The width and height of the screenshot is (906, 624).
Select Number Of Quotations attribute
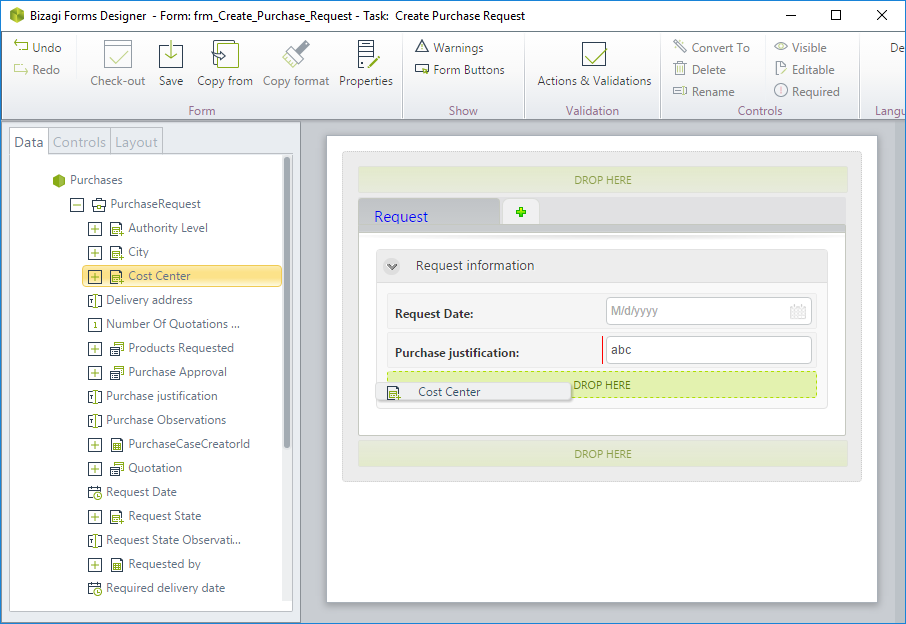[164, 324]
